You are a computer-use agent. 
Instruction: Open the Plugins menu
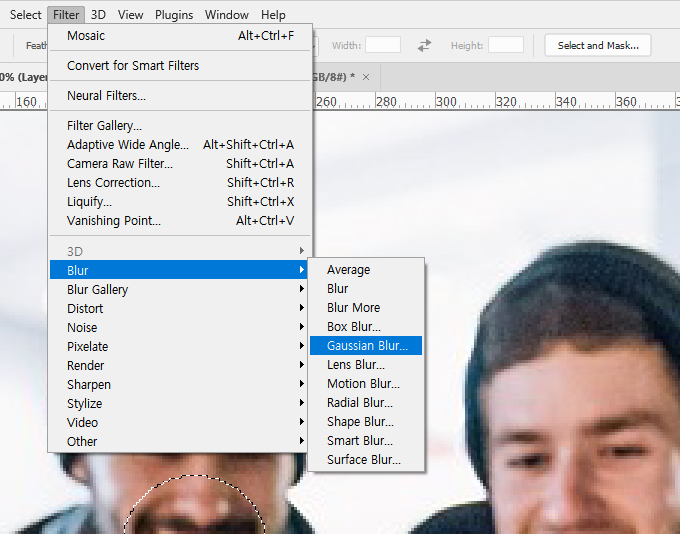pyautogui.click(x=174, y=15)
